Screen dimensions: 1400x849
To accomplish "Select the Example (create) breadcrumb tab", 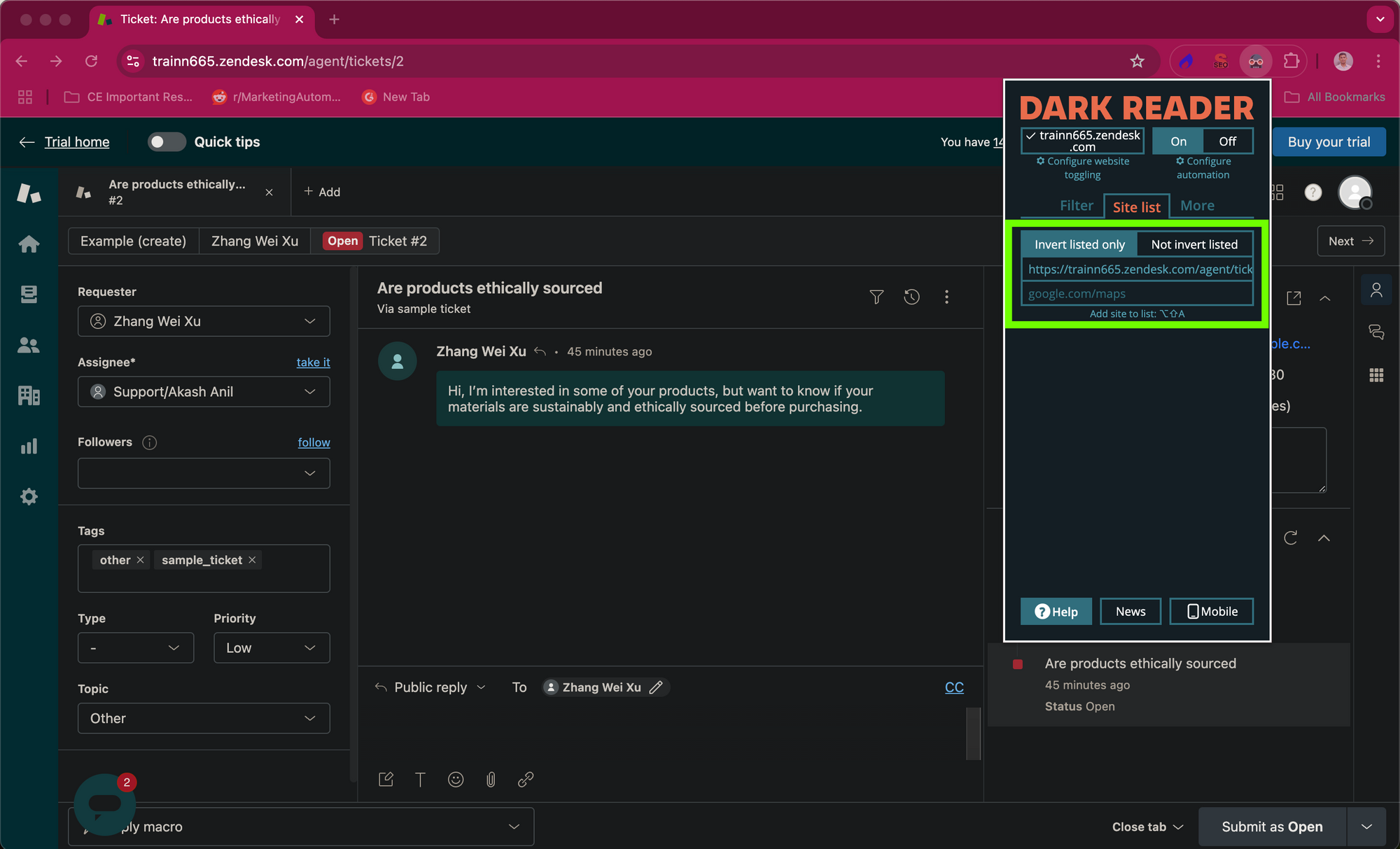I will pyautogui.click(x=133, y=241).
